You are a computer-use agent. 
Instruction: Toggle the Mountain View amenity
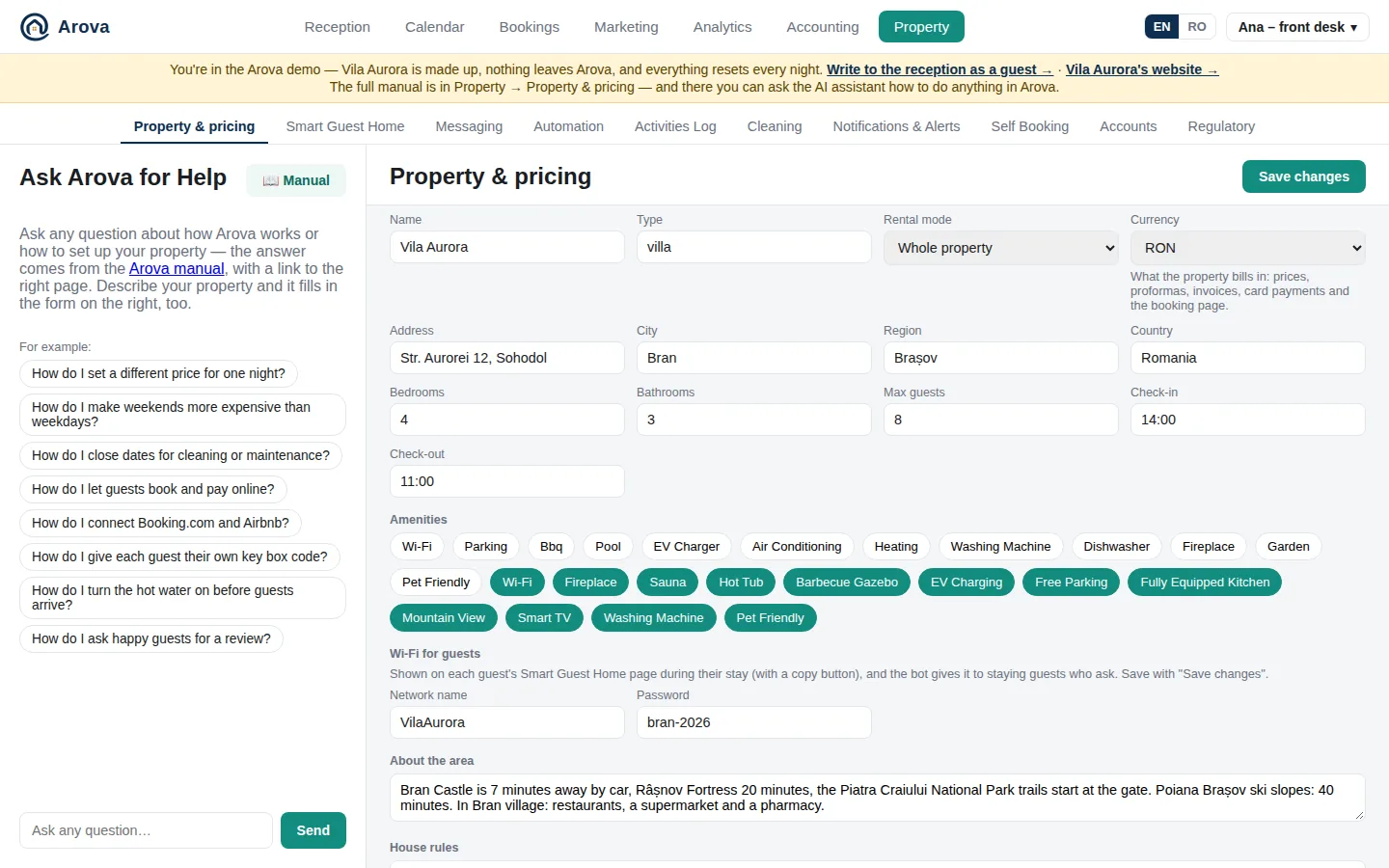444,618
